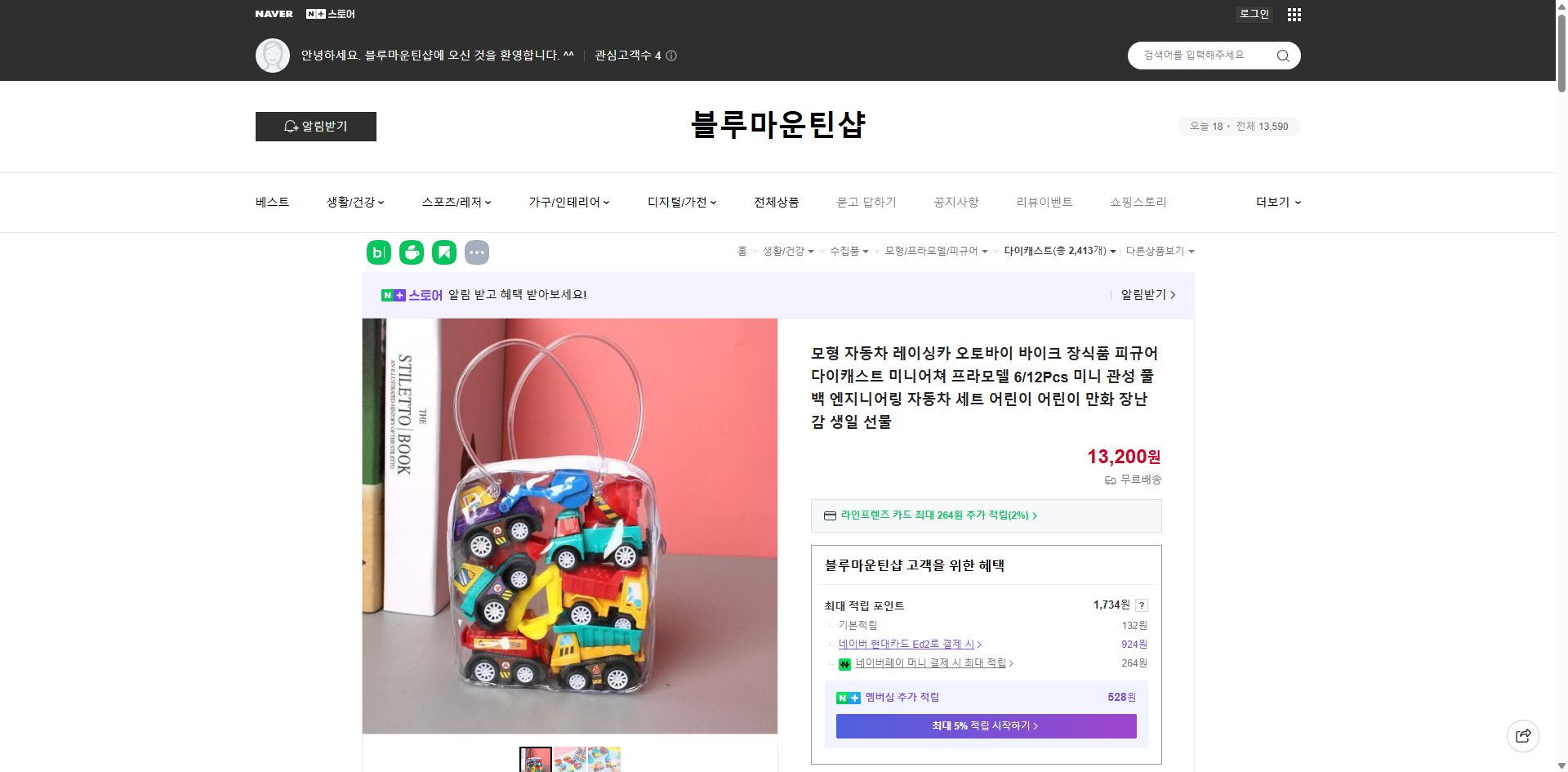Click the 로그인 button

[1254, 14]
